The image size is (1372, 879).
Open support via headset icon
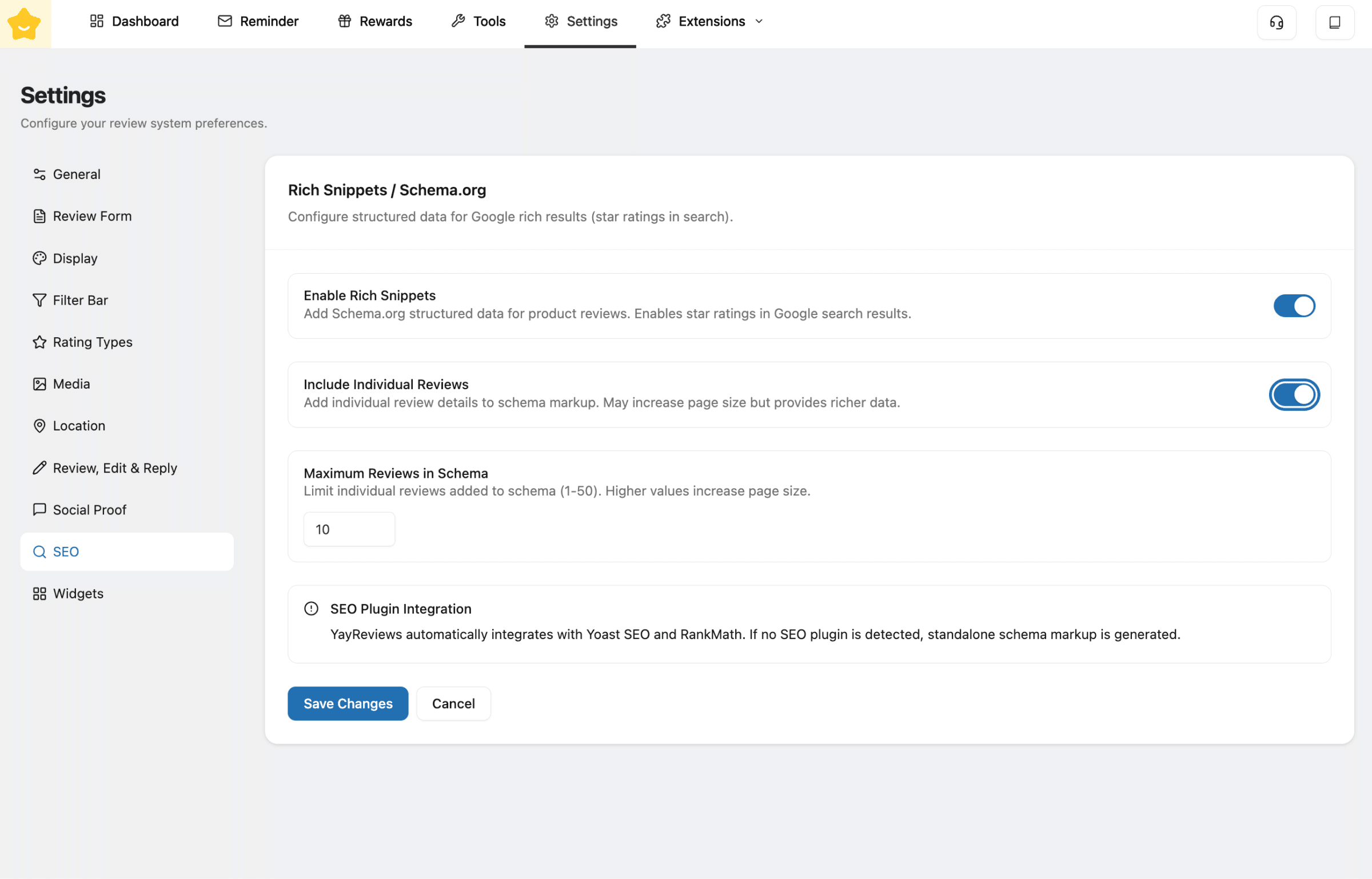point(1276,22)
